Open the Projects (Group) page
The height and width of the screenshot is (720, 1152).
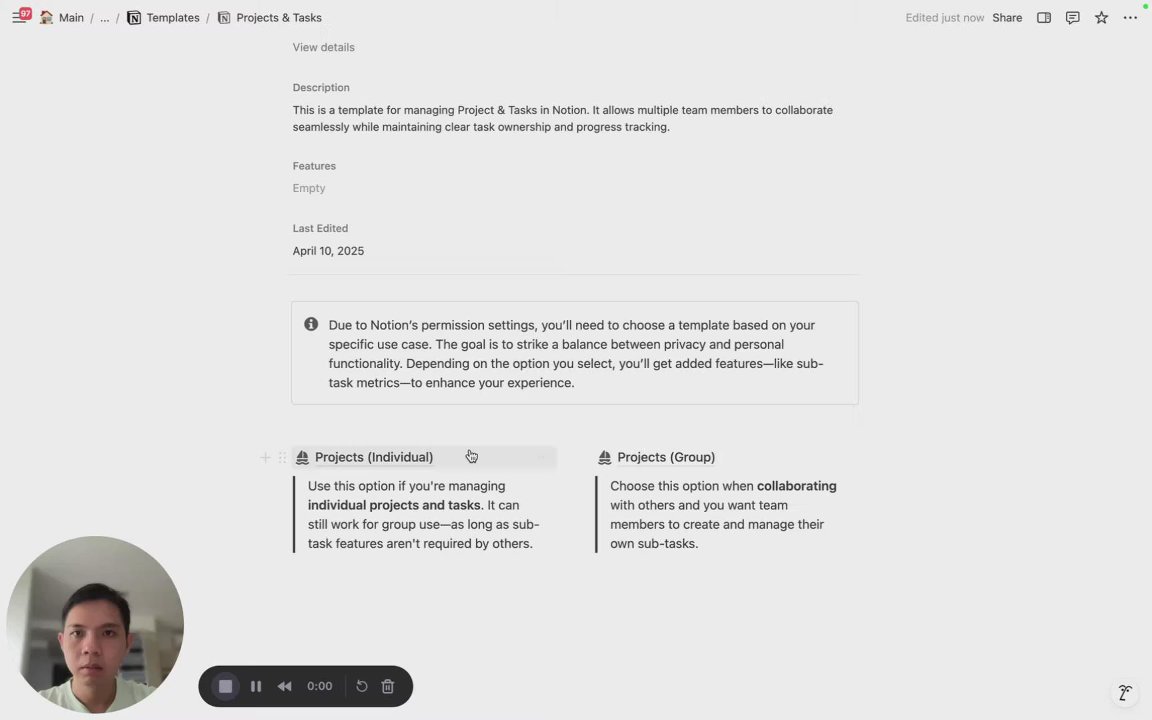(x=666, y=457)
